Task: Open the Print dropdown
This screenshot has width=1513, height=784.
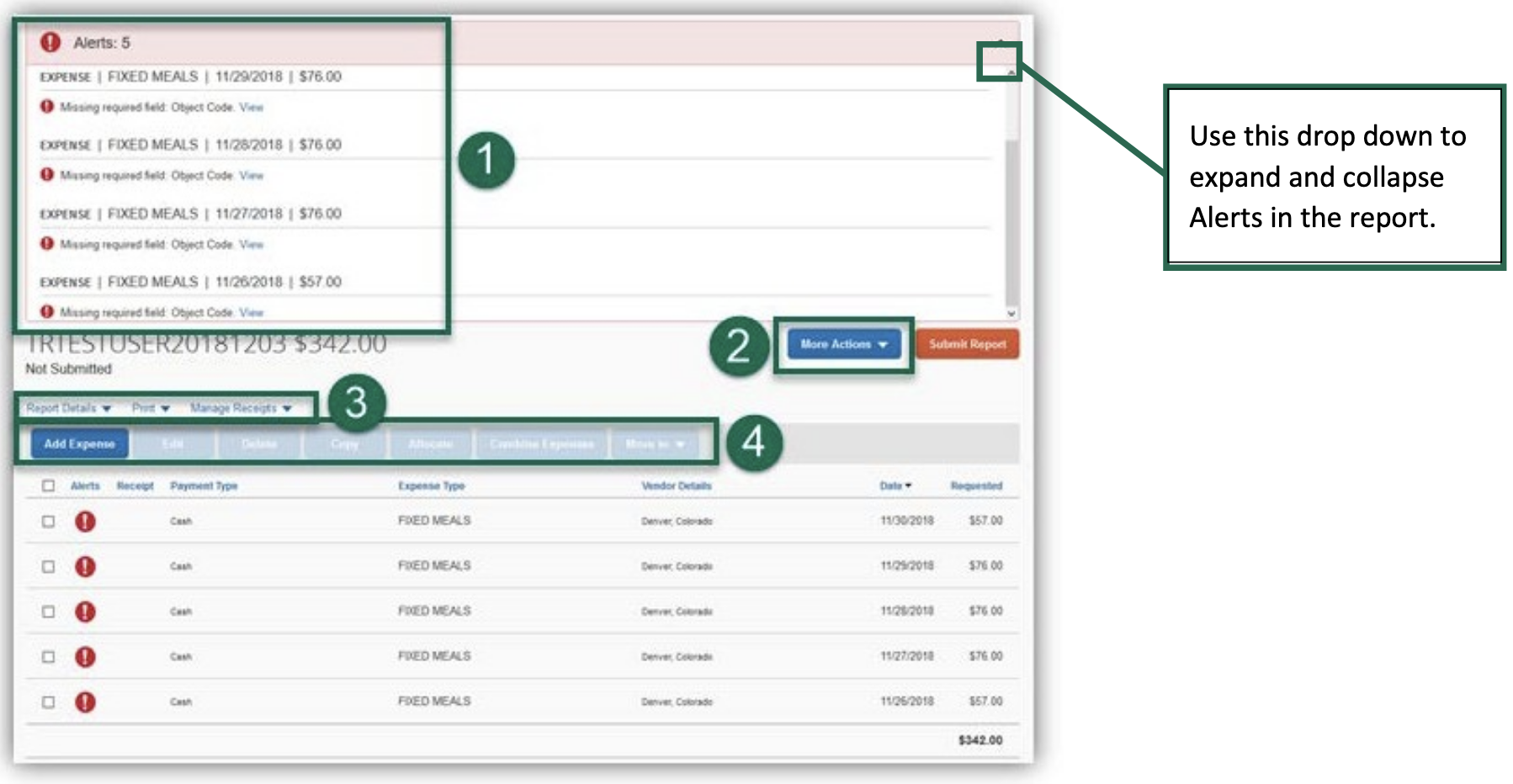Action: (x=149, y=408)
